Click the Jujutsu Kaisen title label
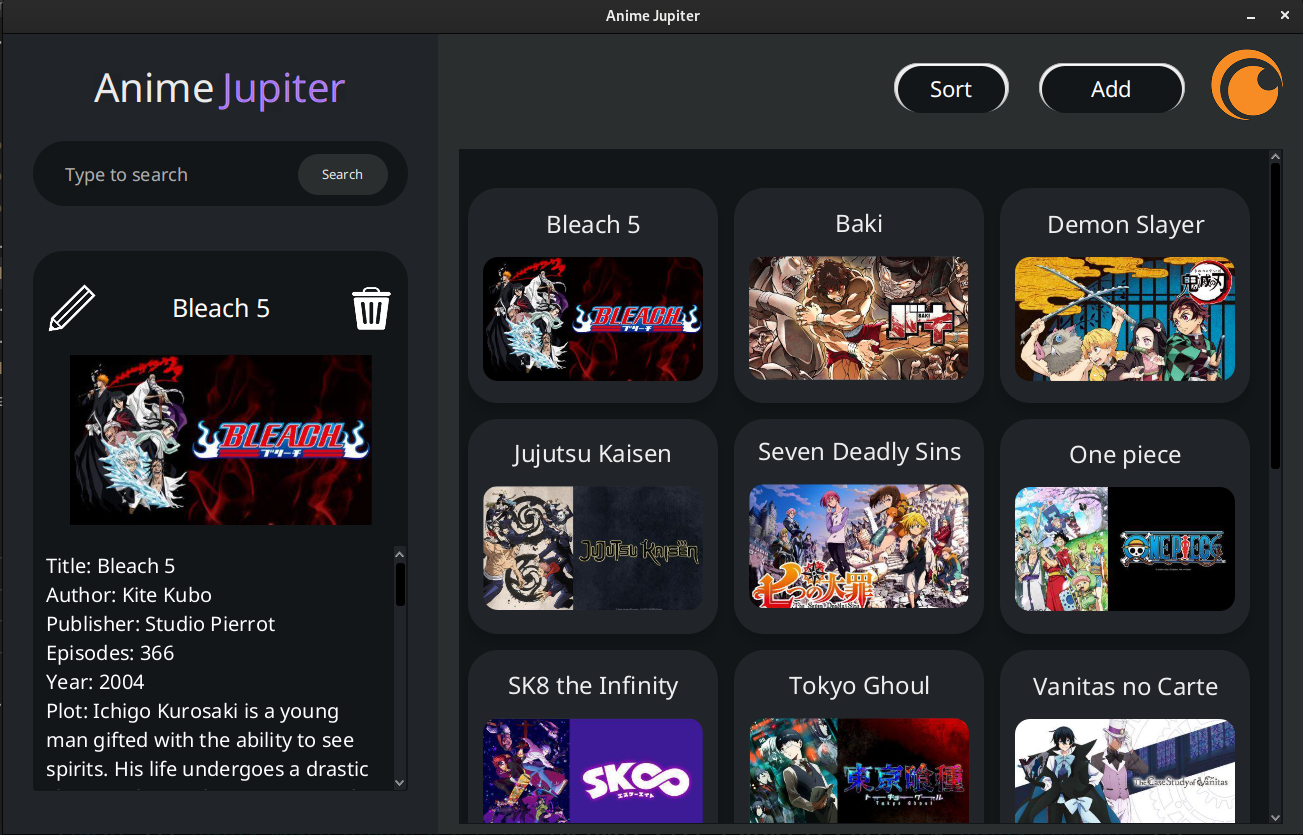This screenshot has width=1303, height=835. tap(592, 454)
